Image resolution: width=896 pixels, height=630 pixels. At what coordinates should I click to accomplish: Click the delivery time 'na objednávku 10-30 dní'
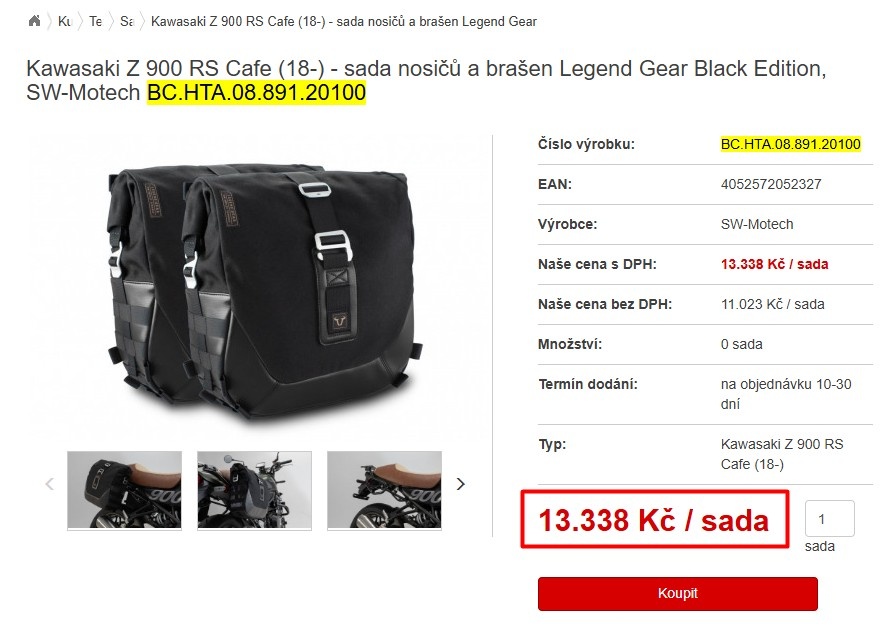pos(786,394)
